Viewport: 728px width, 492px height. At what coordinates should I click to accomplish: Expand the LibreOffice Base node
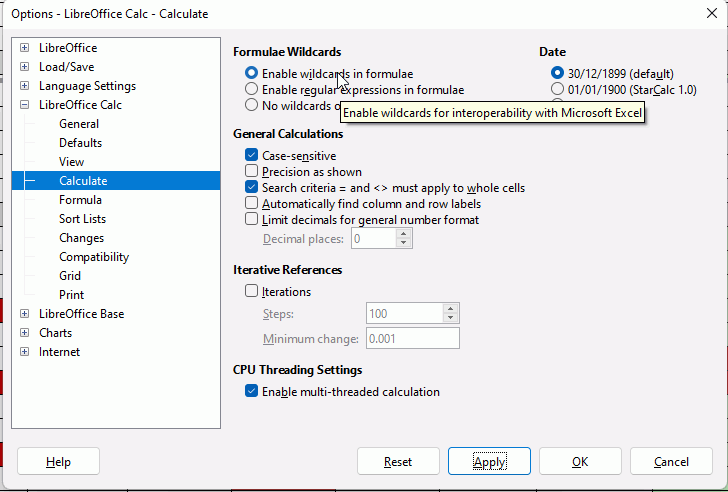point(25,314)
